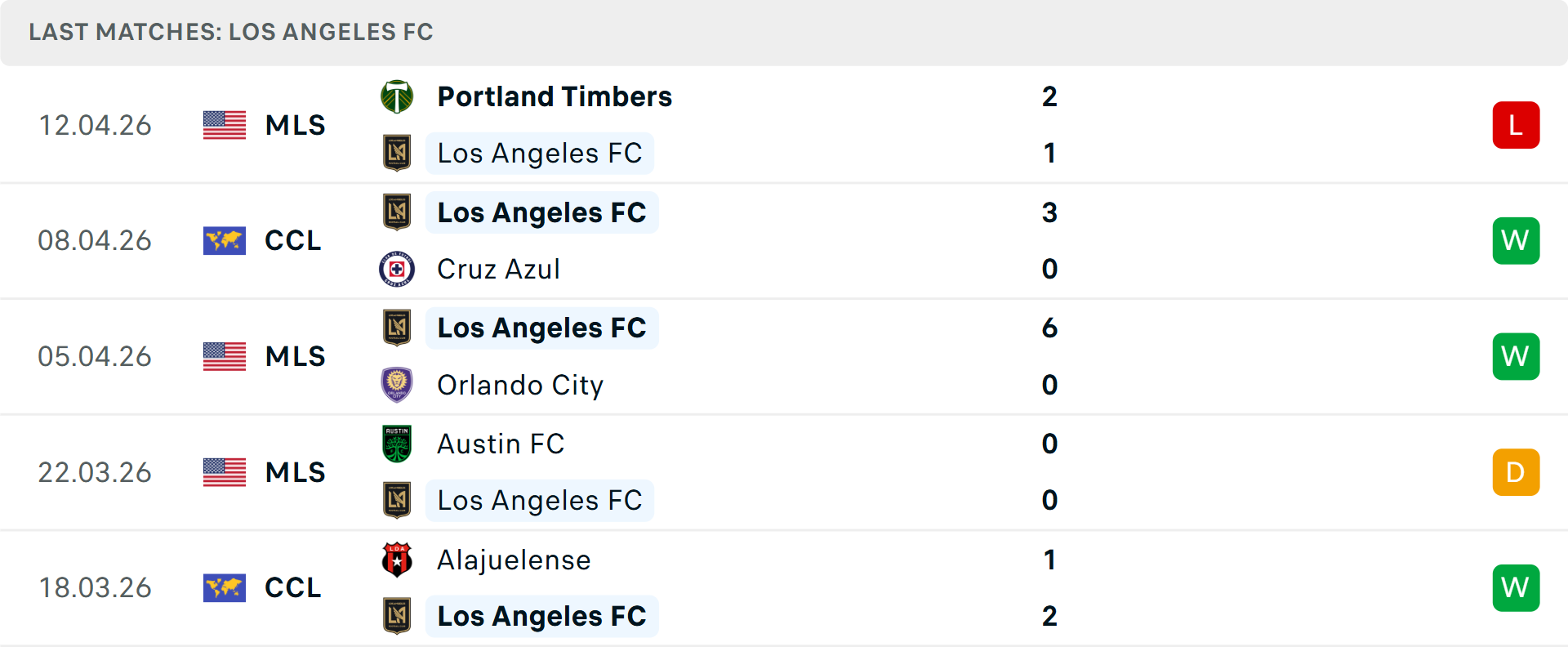Open the Portland Timbers team link

555,96
